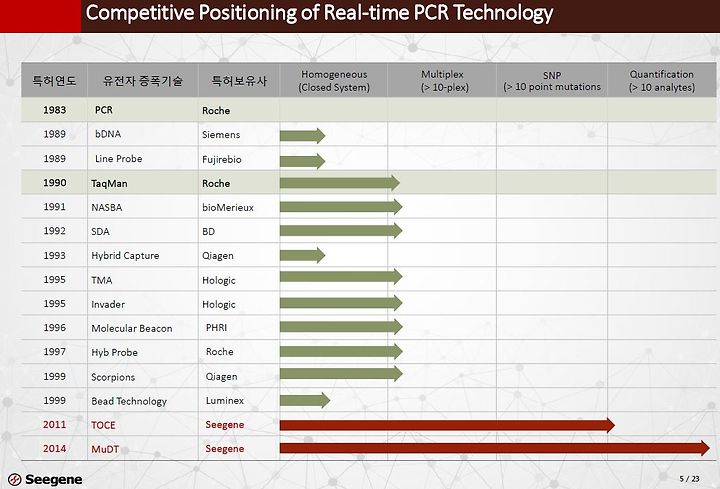720x489 pixels.
Task: Click 'Hologic' in the TMA row
Action: pyautogui.click(x=219, y=280)
